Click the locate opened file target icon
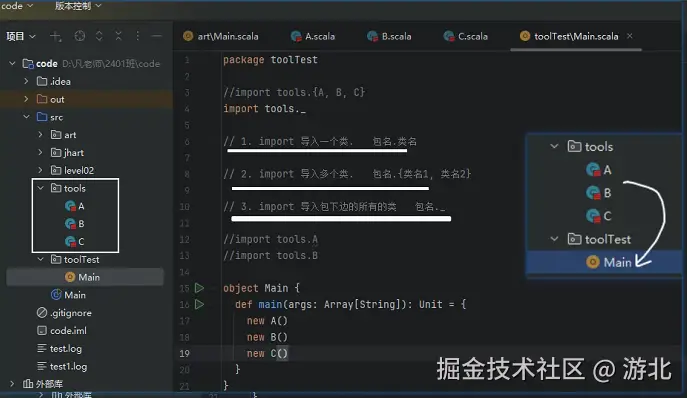The height and width of the screenshot is (398, 687). click(x=80, y=36)
